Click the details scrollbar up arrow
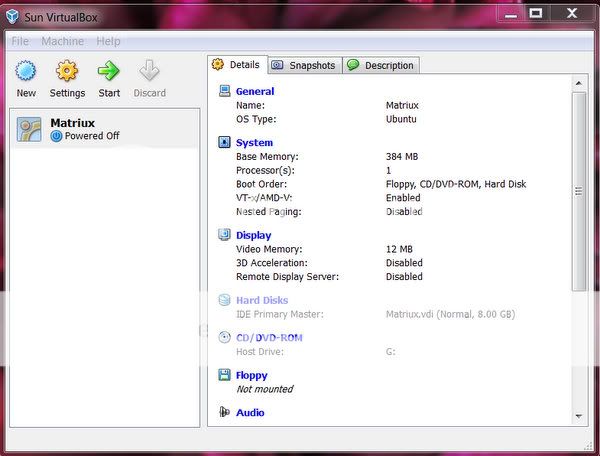The height and width of the screenshot is (456, 600). pyautogui.click(x=579, y=83)
